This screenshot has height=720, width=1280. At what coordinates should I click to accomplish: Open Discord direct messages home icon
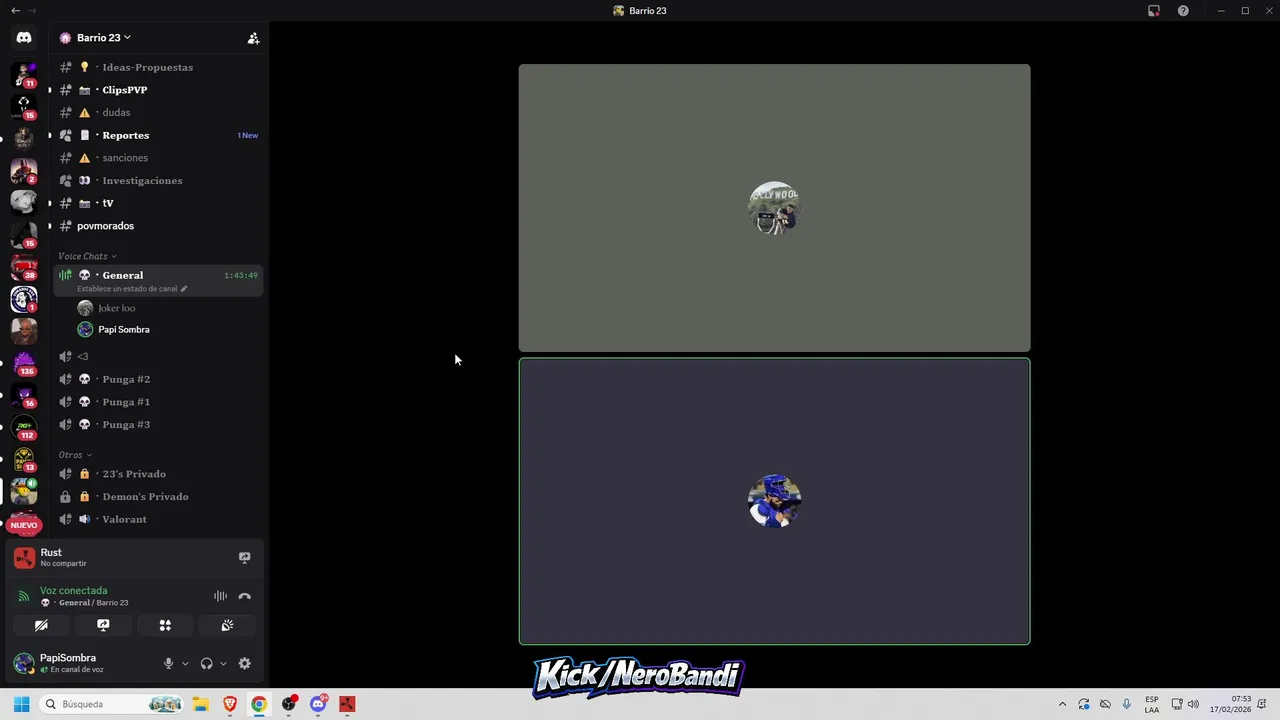click(24, 37)
